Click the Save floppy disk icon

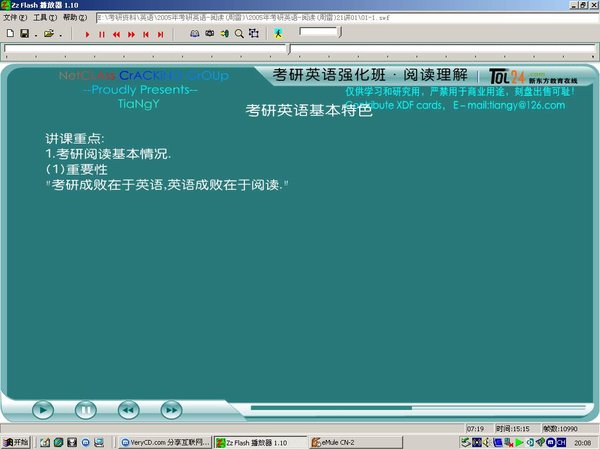[24, 34]
